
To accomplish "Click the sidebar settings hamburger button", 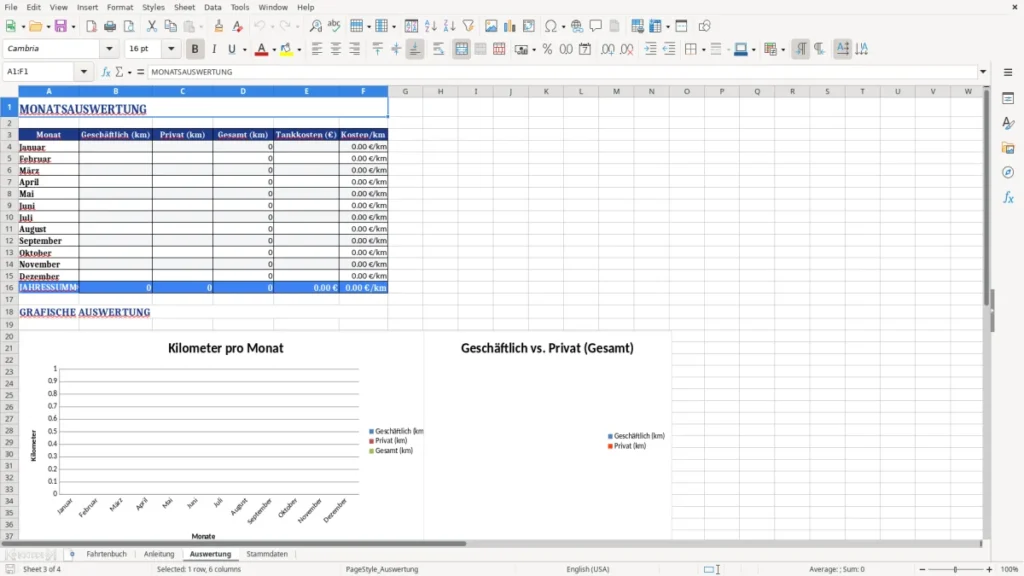I will [1008, 72].
